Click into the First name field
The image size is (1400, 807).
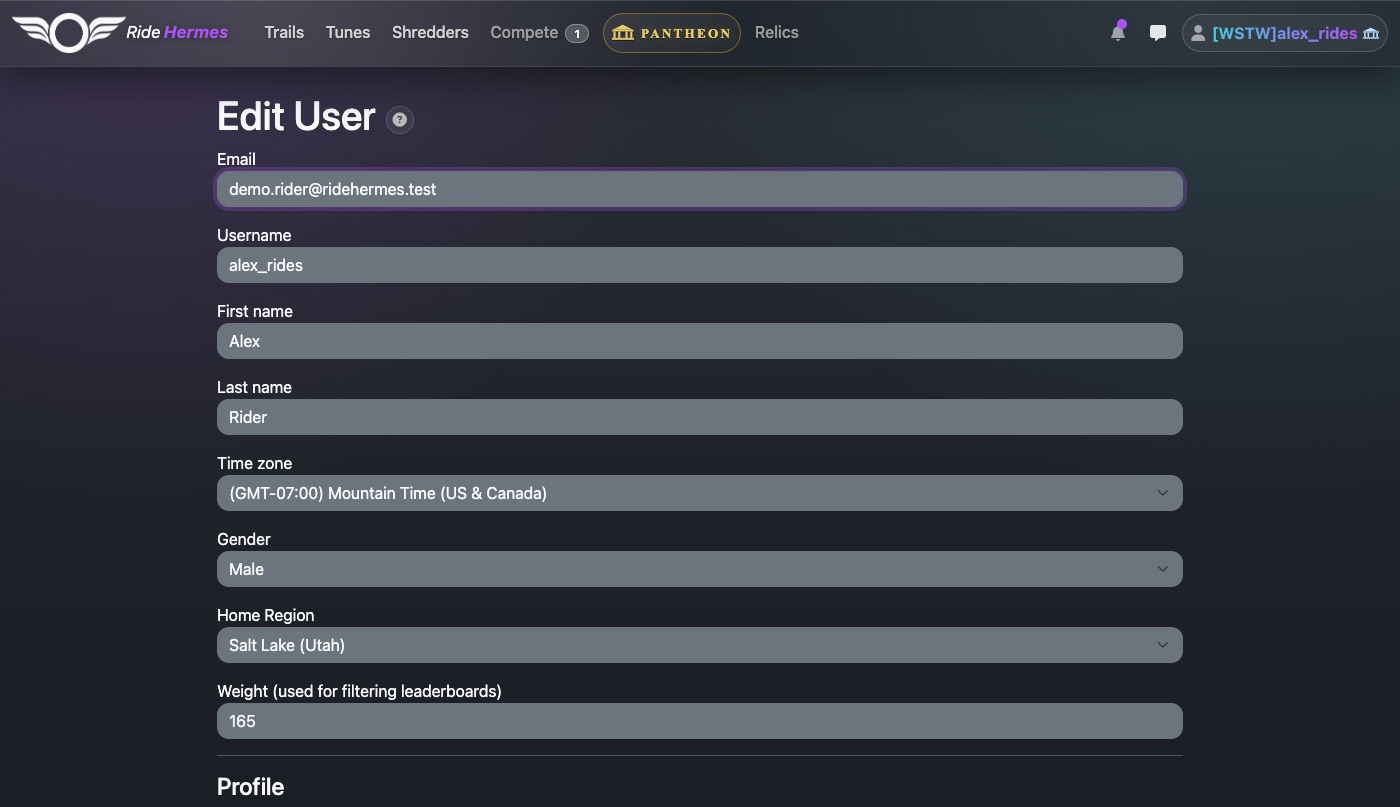click(700, 341)
